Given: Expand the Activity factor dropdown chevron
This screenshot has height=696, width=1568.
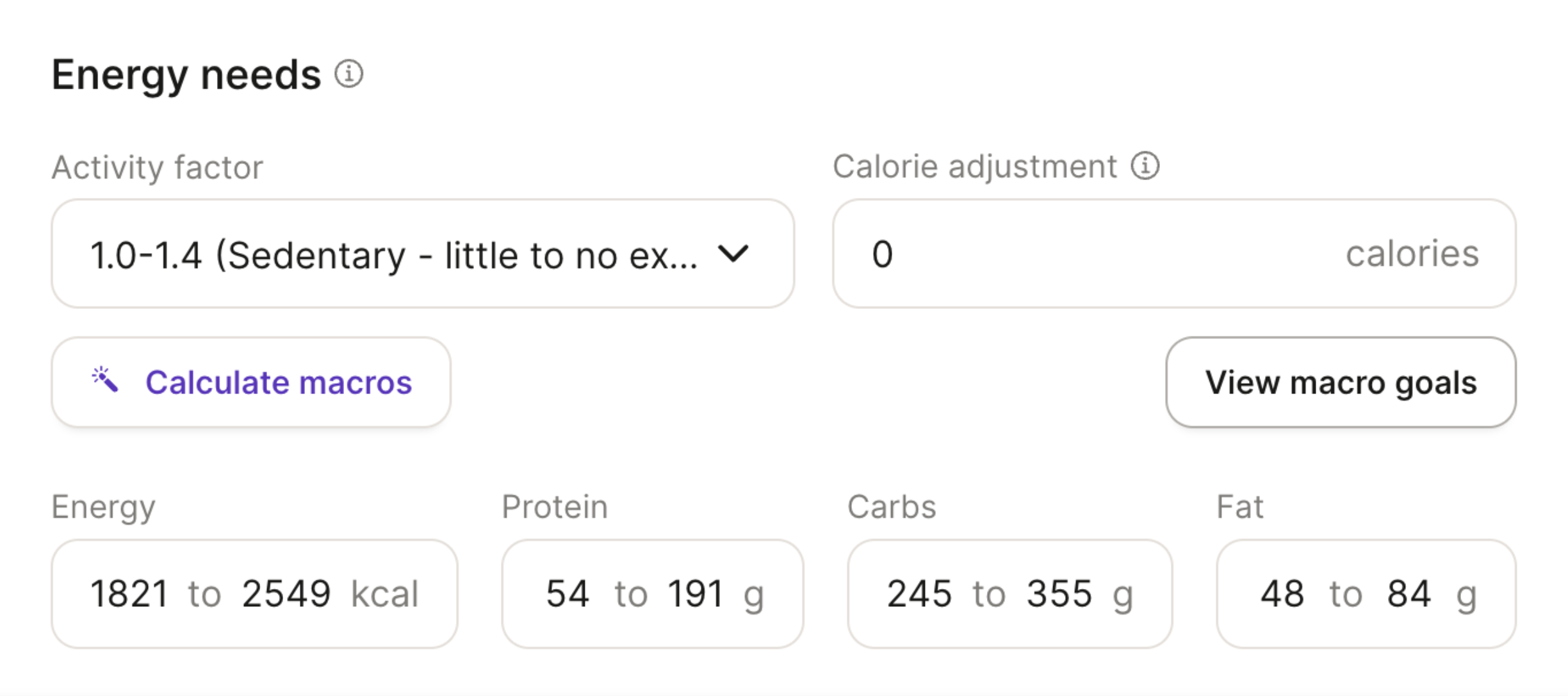Looking at the screenshot, I should (x=733, y=254).
